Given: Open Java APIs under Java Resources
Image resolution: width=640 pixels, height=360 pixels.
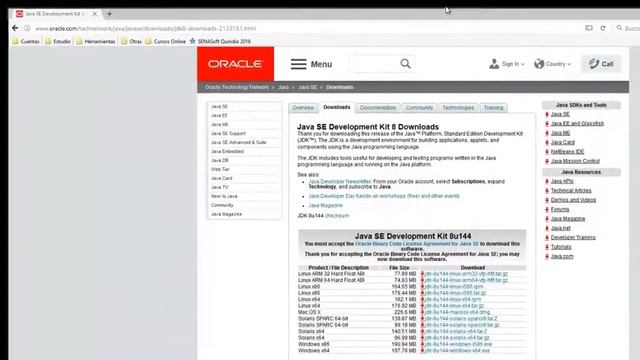Looking at the screenshot, I should click(x=562, y=181).
